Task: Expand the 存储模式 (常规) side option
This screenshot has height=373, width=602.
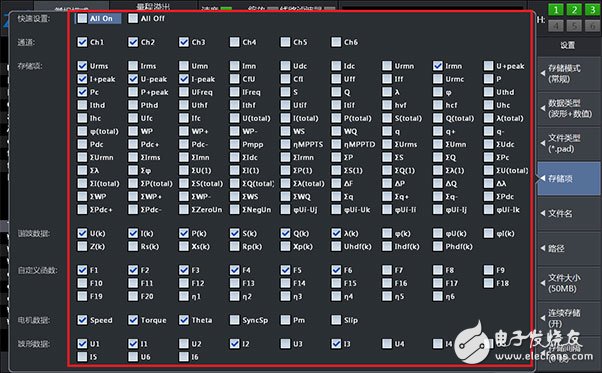Action: point(569,74)
